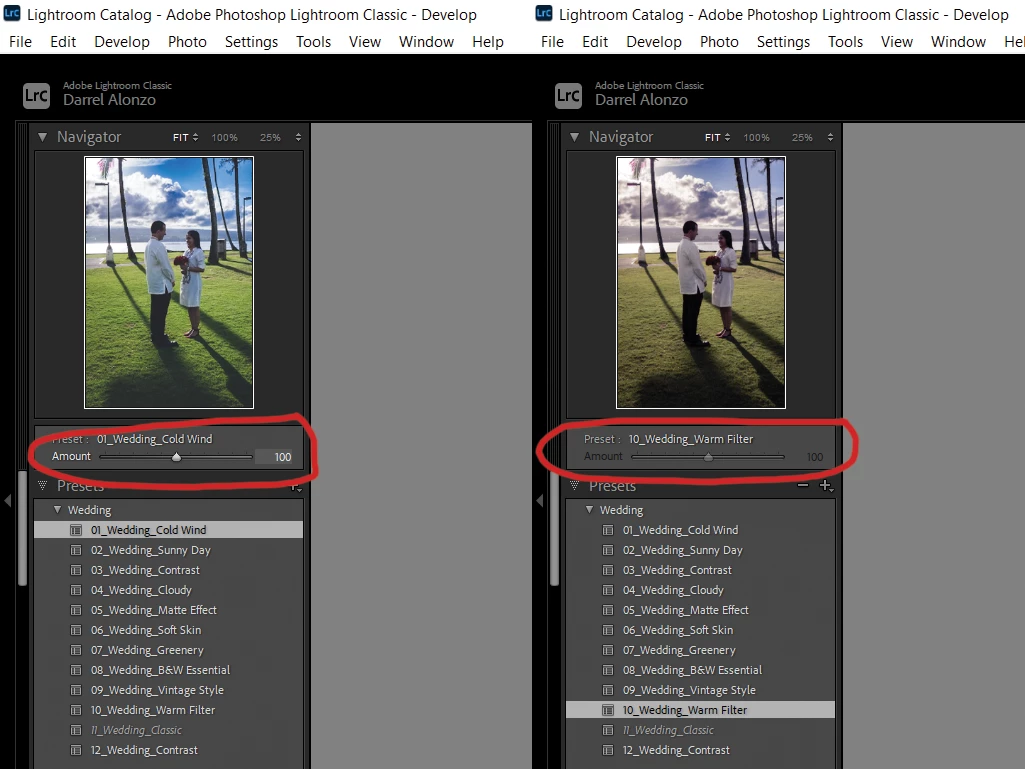
Task: Click left panel scrollbar in left window
Action: pos(23,528)
